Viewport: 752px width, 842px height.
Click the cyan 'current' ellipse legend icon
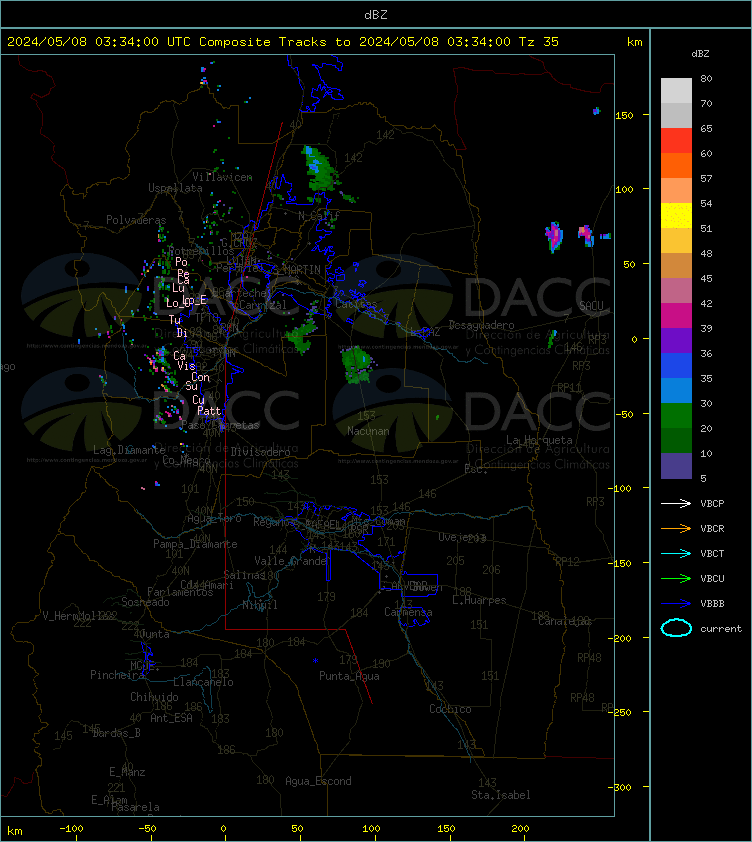tap(676, 628)
